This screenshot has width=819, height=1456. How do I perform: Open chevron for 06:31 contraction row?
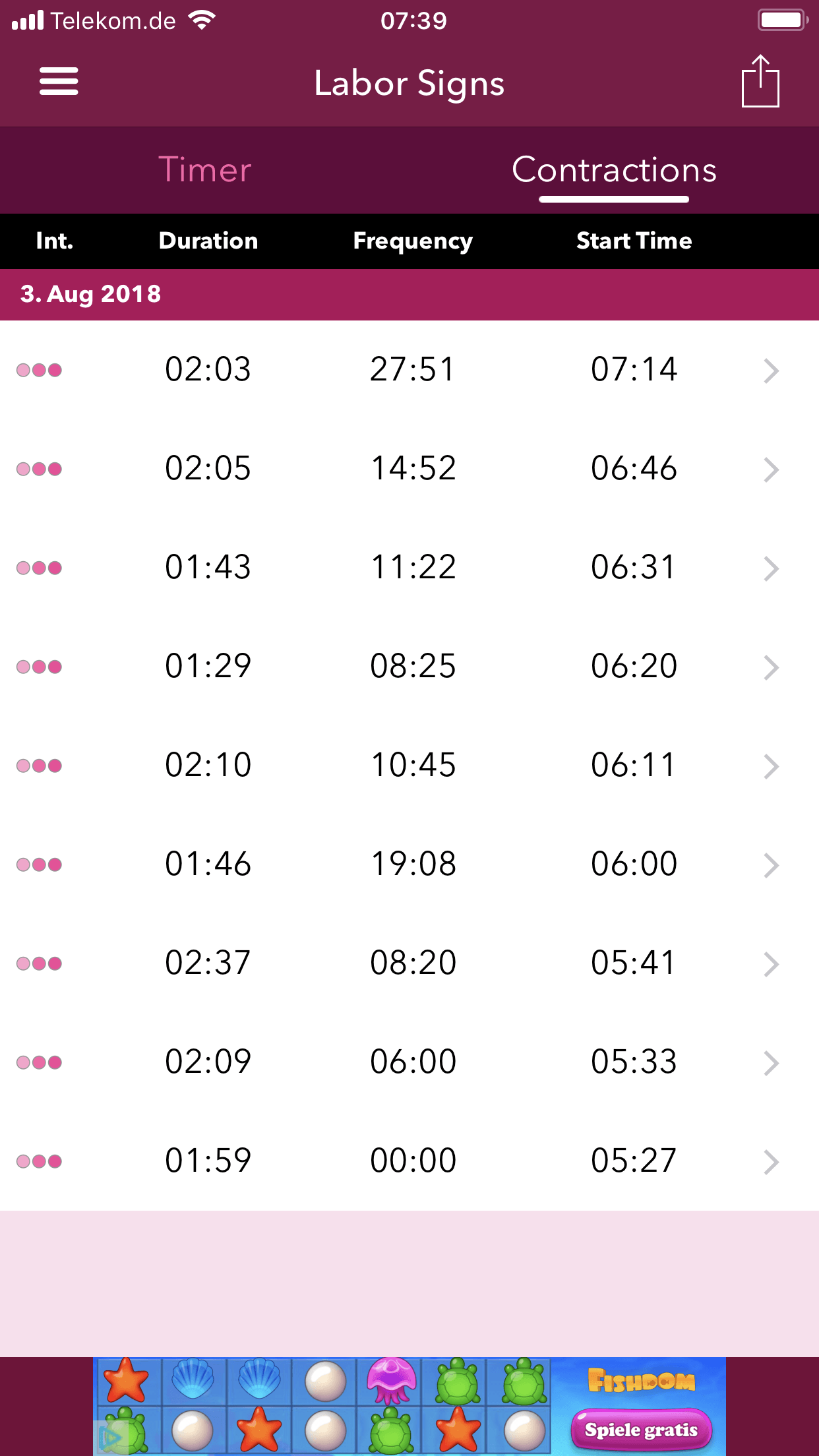click(x=771, y=568)
